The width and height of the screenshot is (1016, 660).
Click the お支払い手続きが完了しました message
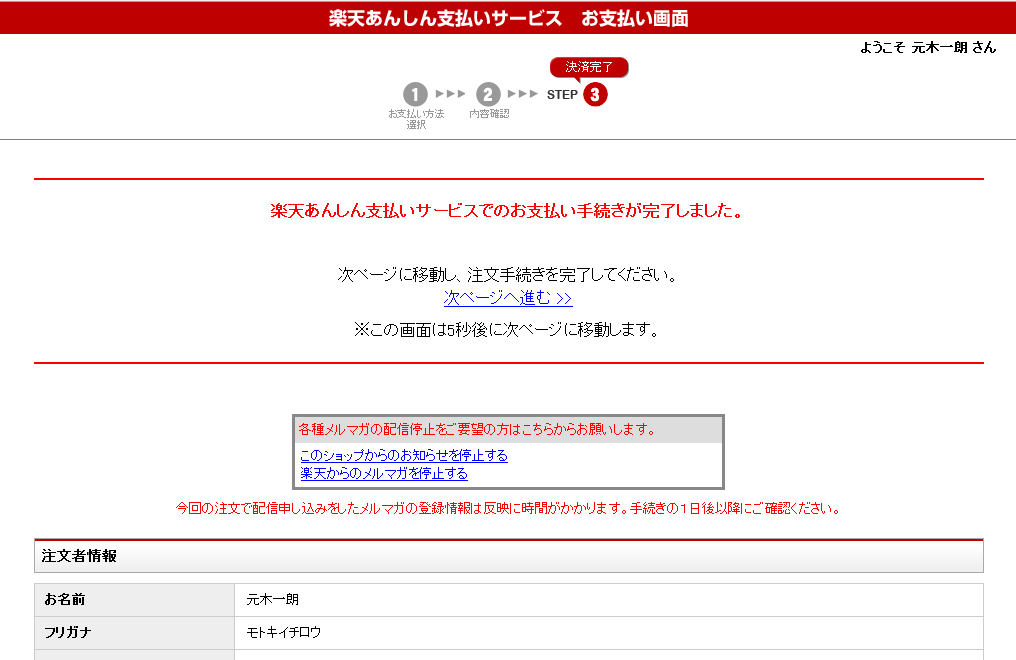[x=507, y=211]
